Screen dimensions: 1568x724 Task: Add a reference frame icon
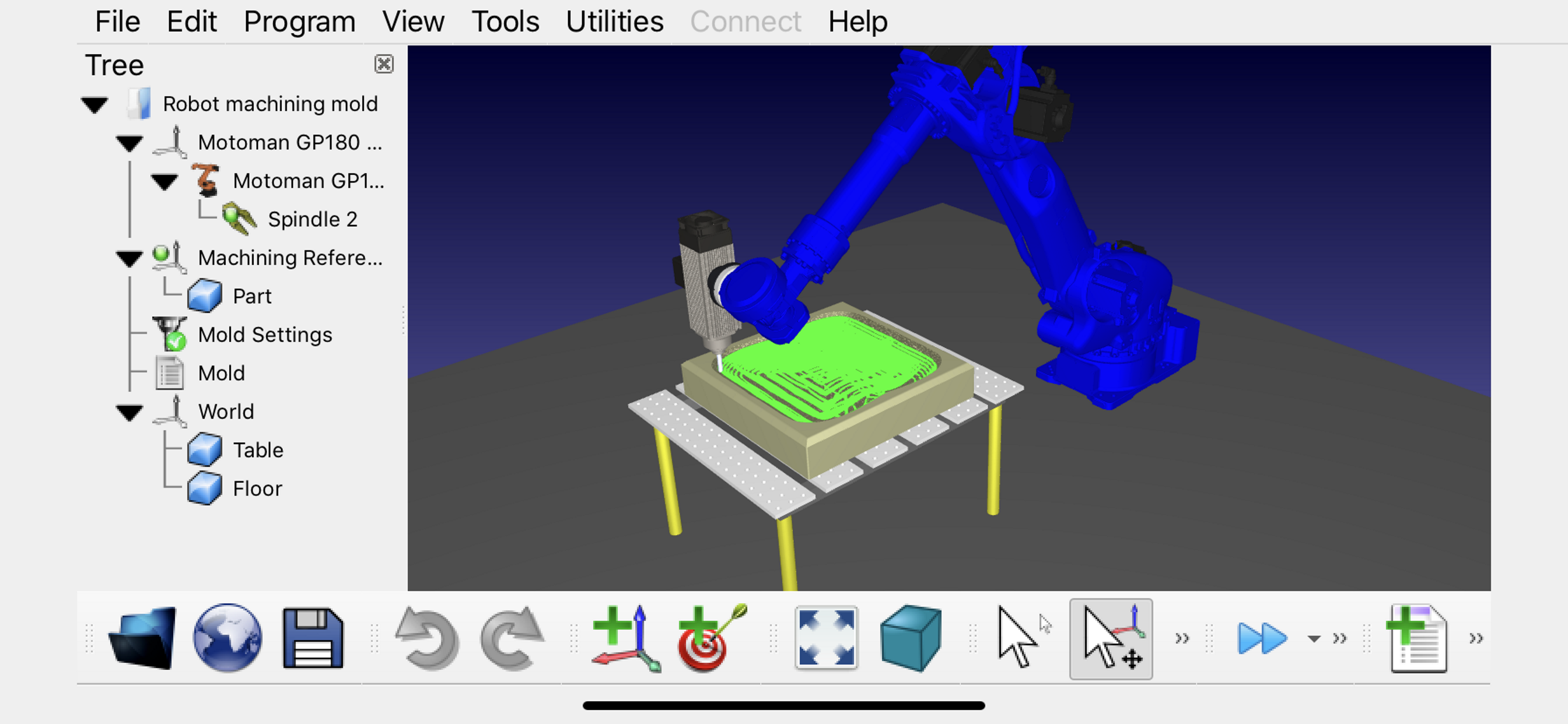point(627,638)
